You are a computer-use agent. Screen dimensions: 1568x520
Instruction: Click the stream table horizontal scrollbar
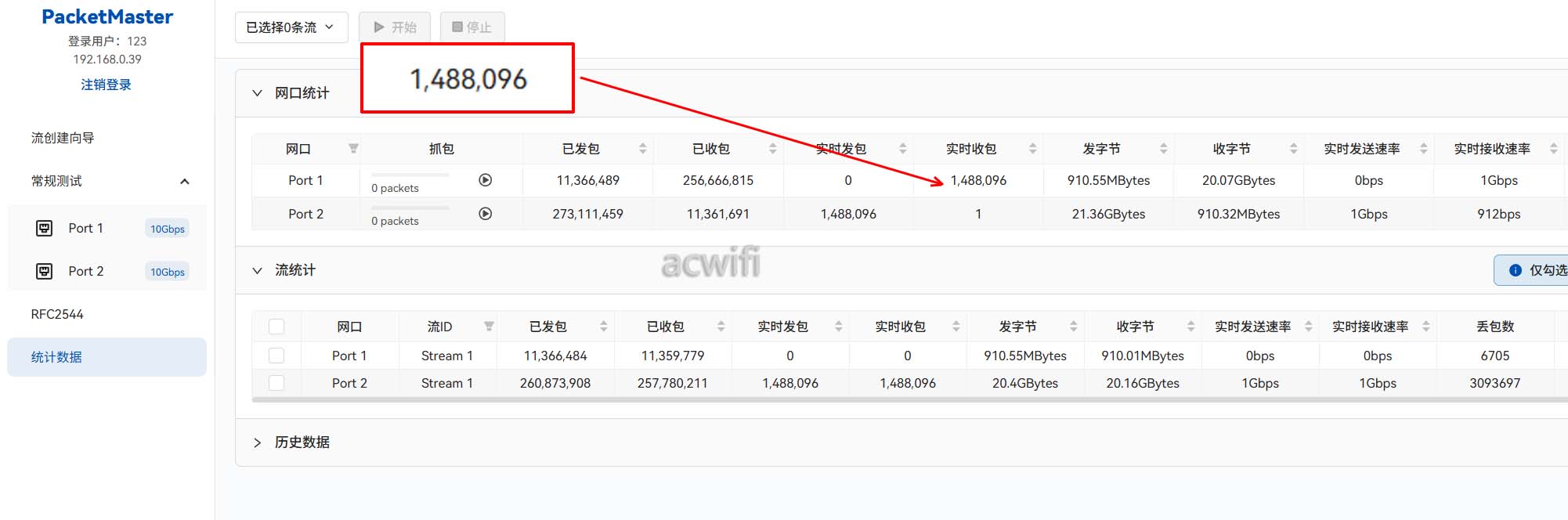[909, 399]
